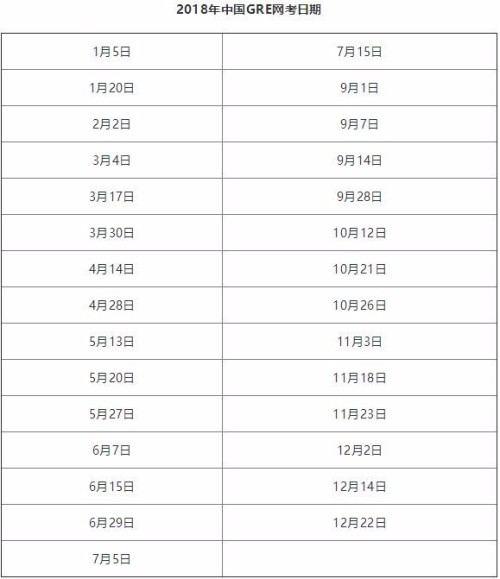Click the 6月15日 date

pyautogui.click(x=112, y=487)
